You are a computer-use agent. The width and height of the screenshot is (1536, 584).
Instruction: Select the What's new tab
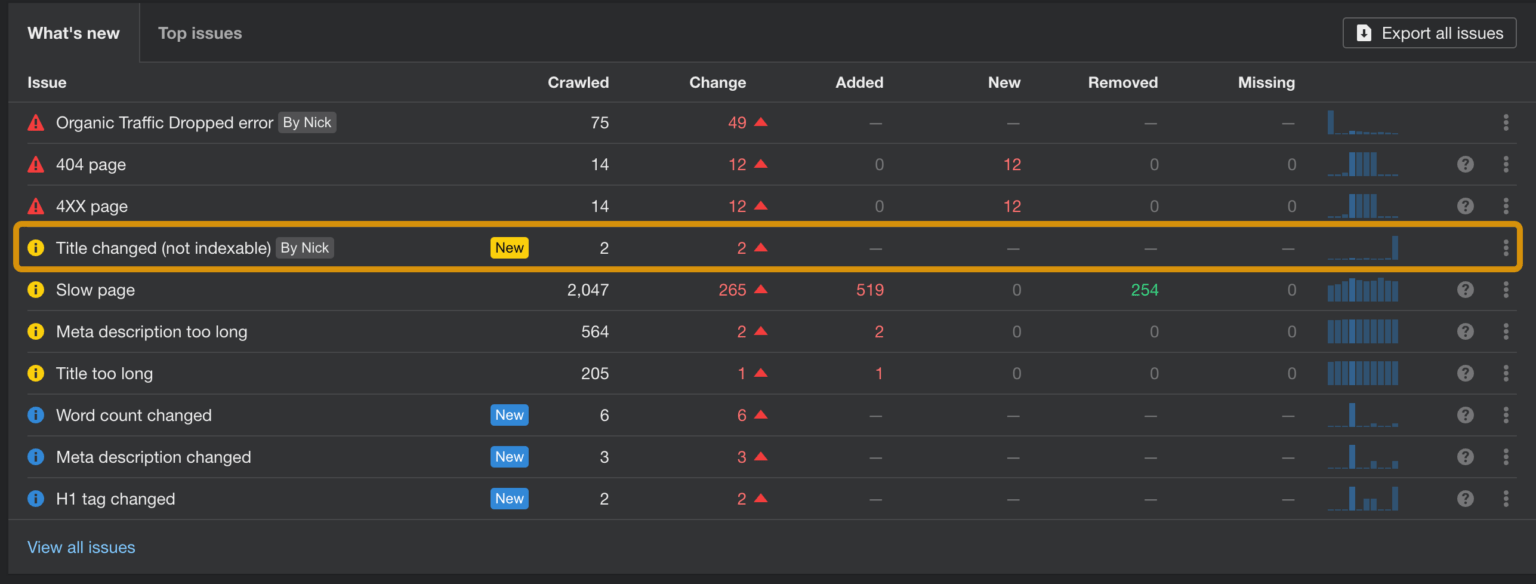tap(73, 32)
